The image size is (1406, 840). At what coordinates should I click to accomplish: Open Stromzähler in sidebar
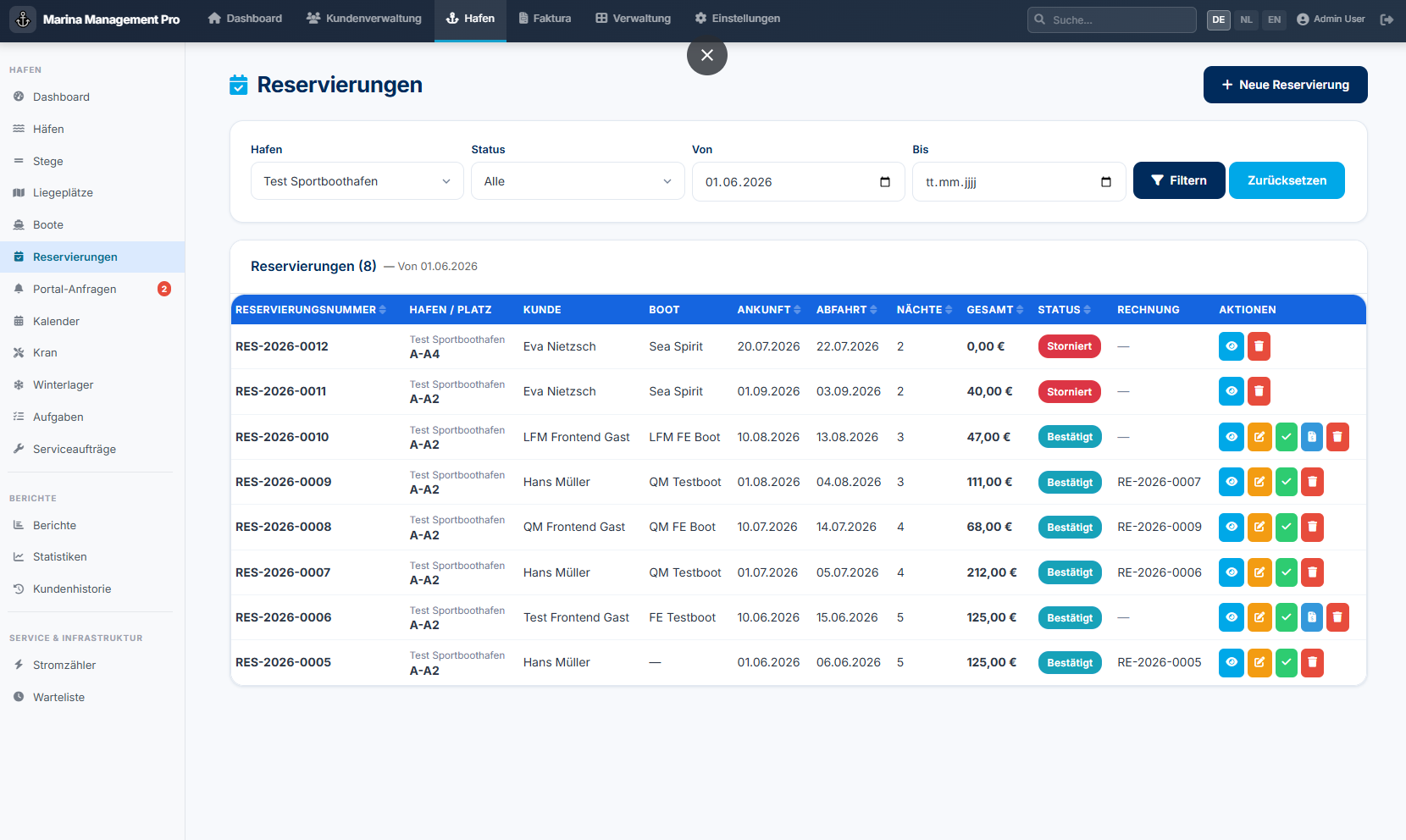point(92,665)
